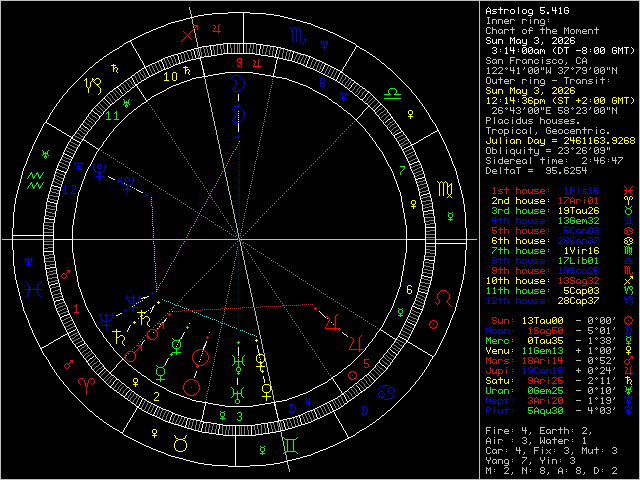Click the Saturn glyph beside house number 10

tap(187, 71)
